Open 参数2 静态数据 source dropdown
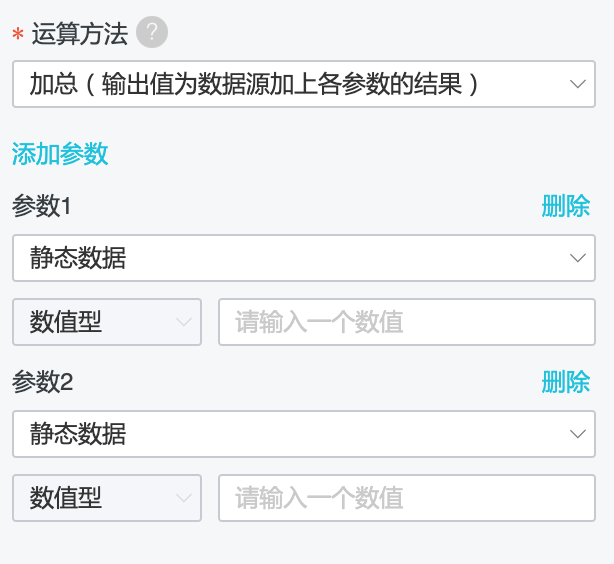This screenshot has width=614, height=564. coord(304,434)
